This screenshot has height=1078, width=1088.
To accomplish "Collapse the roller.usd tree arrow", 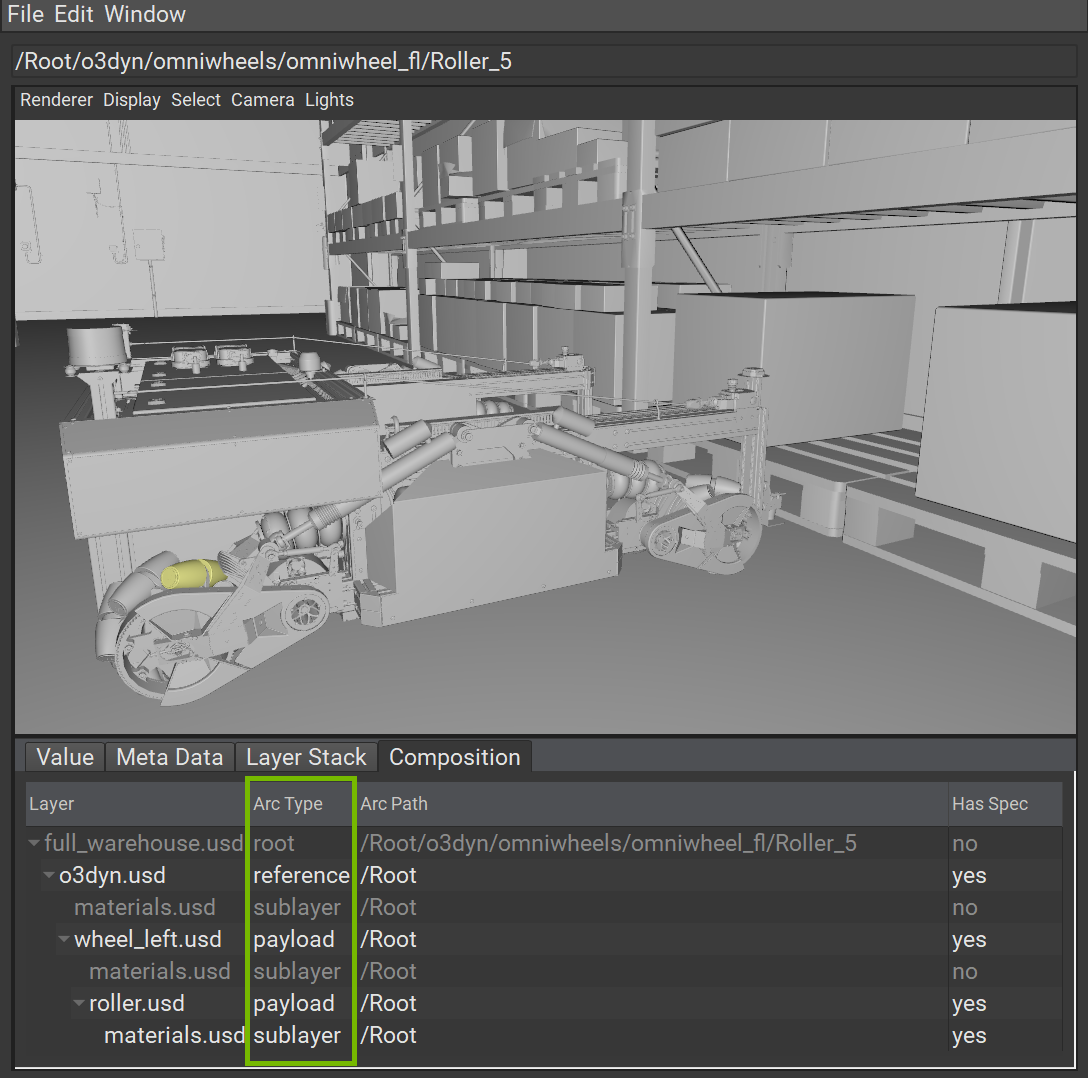I will click(80, 1004).
